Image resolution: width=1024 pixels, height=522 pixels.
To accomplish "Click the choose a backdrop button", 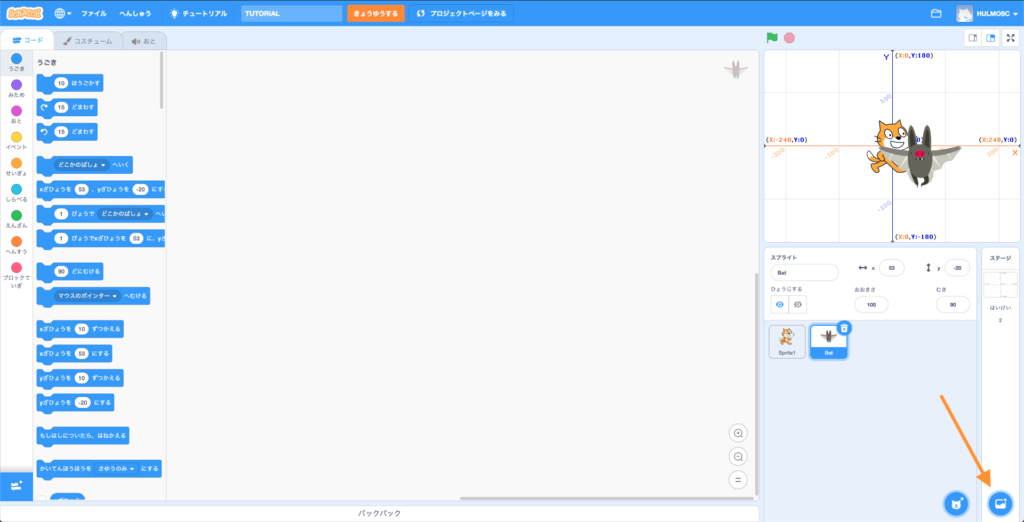I will (1000, 502).
